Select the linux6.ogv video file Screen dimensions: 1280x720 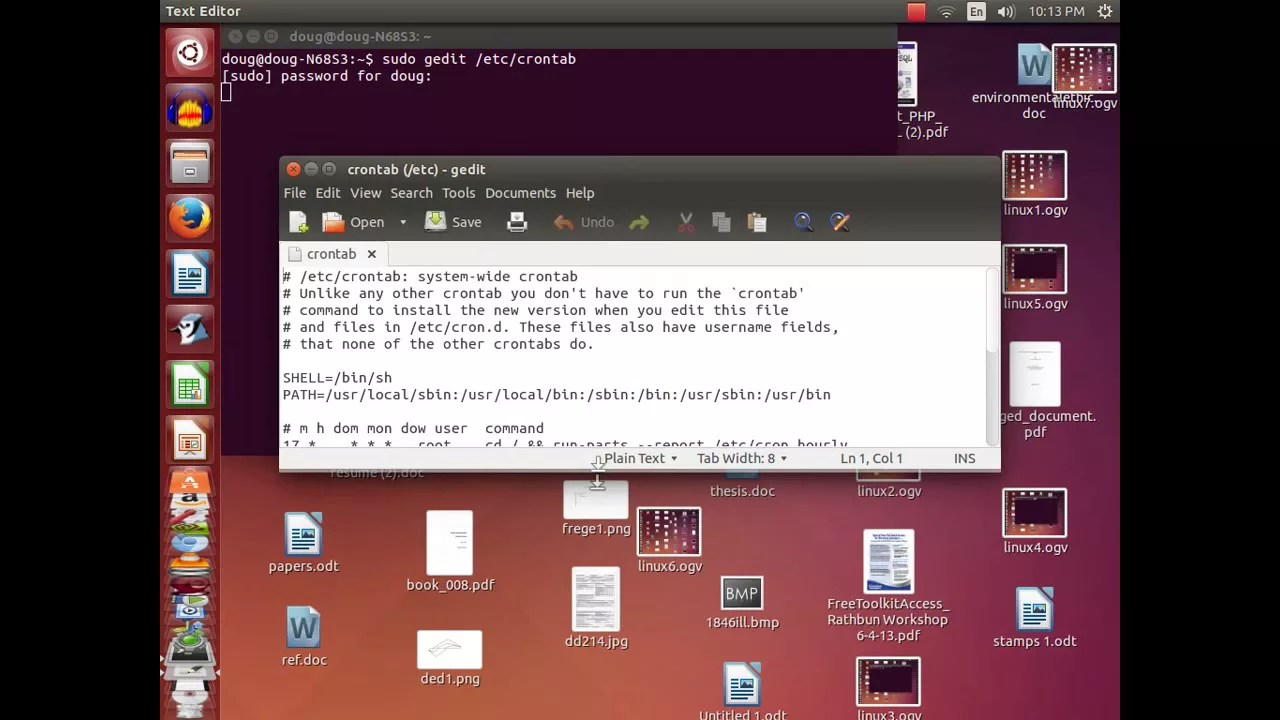coord(669,541)
